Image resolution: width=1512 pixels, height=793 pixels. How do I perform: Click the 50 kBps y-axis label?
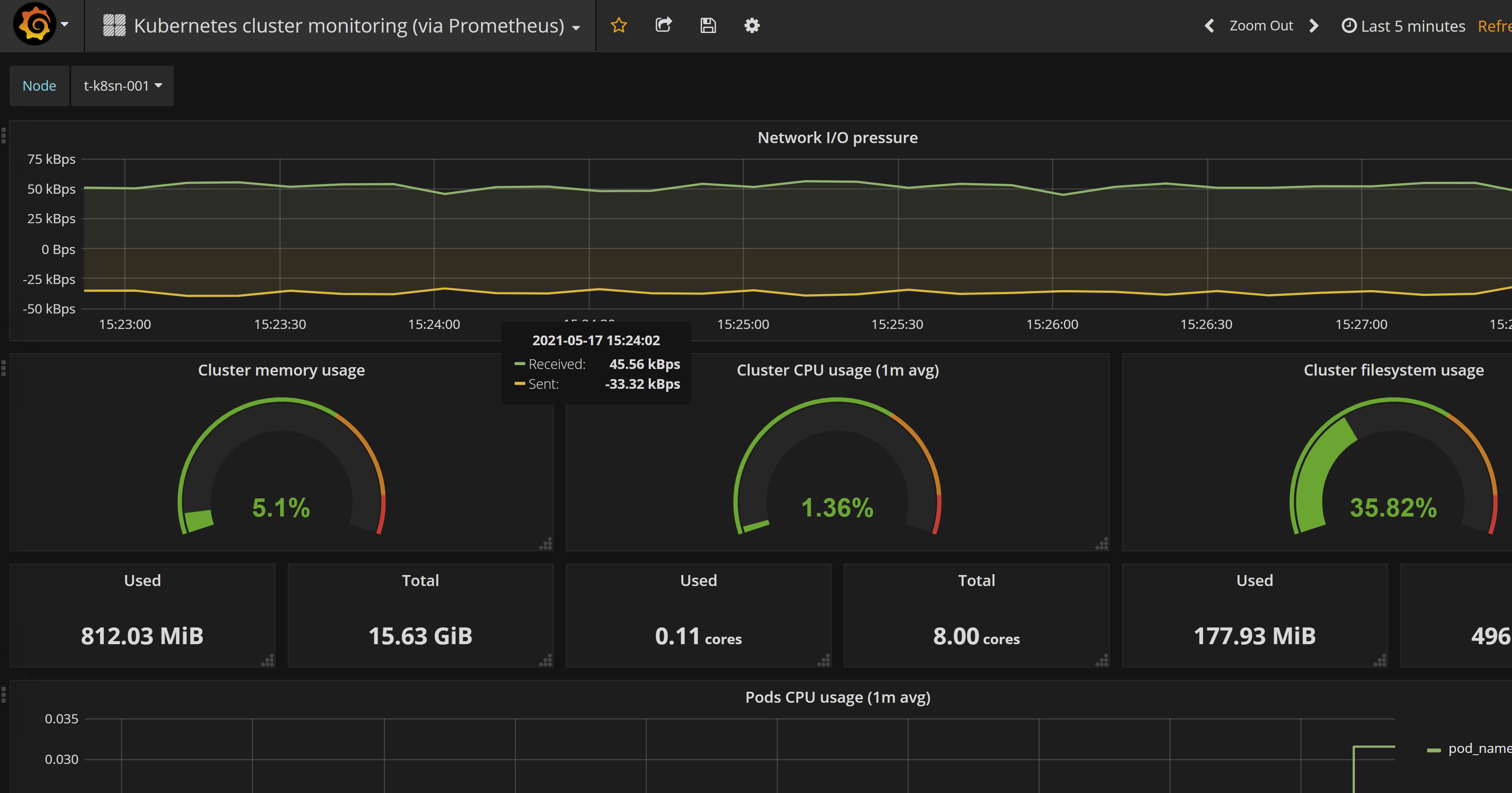tap(51, 189)
